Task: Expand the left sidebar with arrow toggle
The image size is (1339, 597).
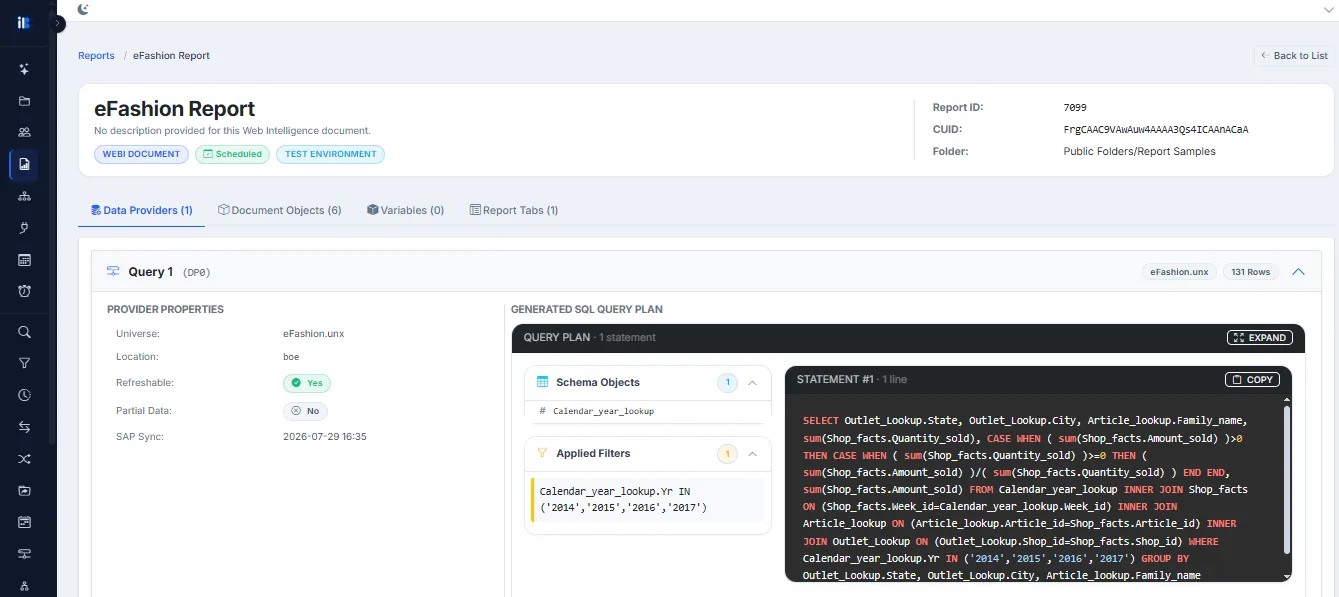Action: point(58,23)
